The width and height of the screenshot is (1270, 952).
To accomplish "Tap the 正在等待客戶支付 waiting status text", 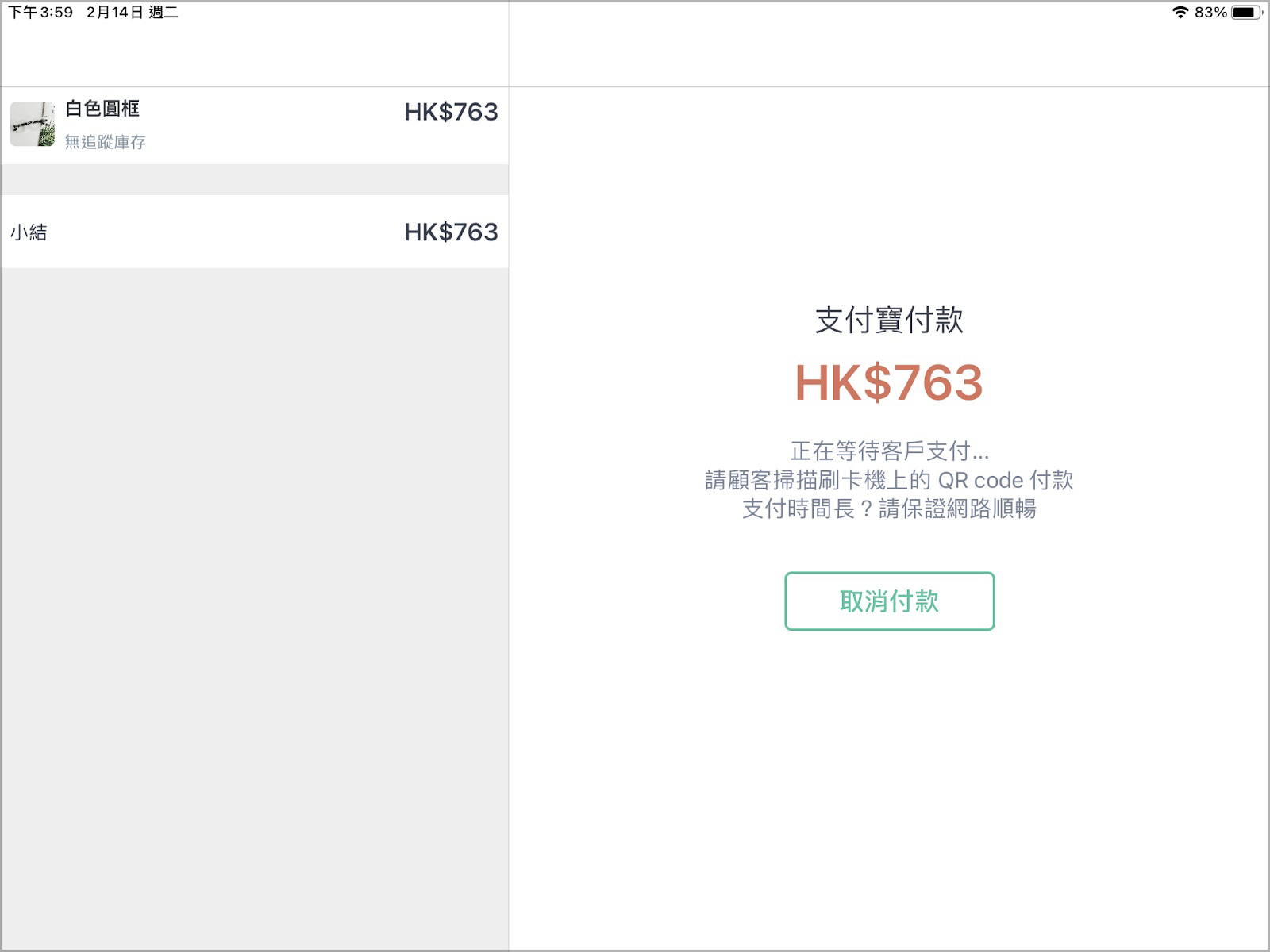I will (x=889, y=451).
